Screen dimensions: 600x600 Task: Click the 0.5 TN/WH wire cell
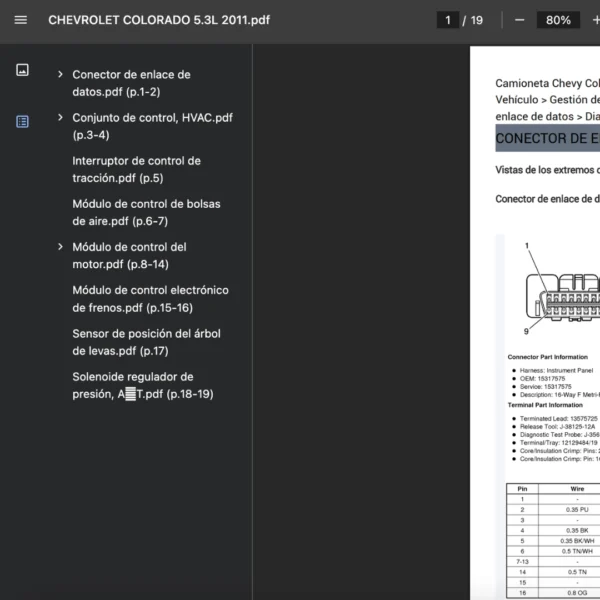[x=577, y=551]
